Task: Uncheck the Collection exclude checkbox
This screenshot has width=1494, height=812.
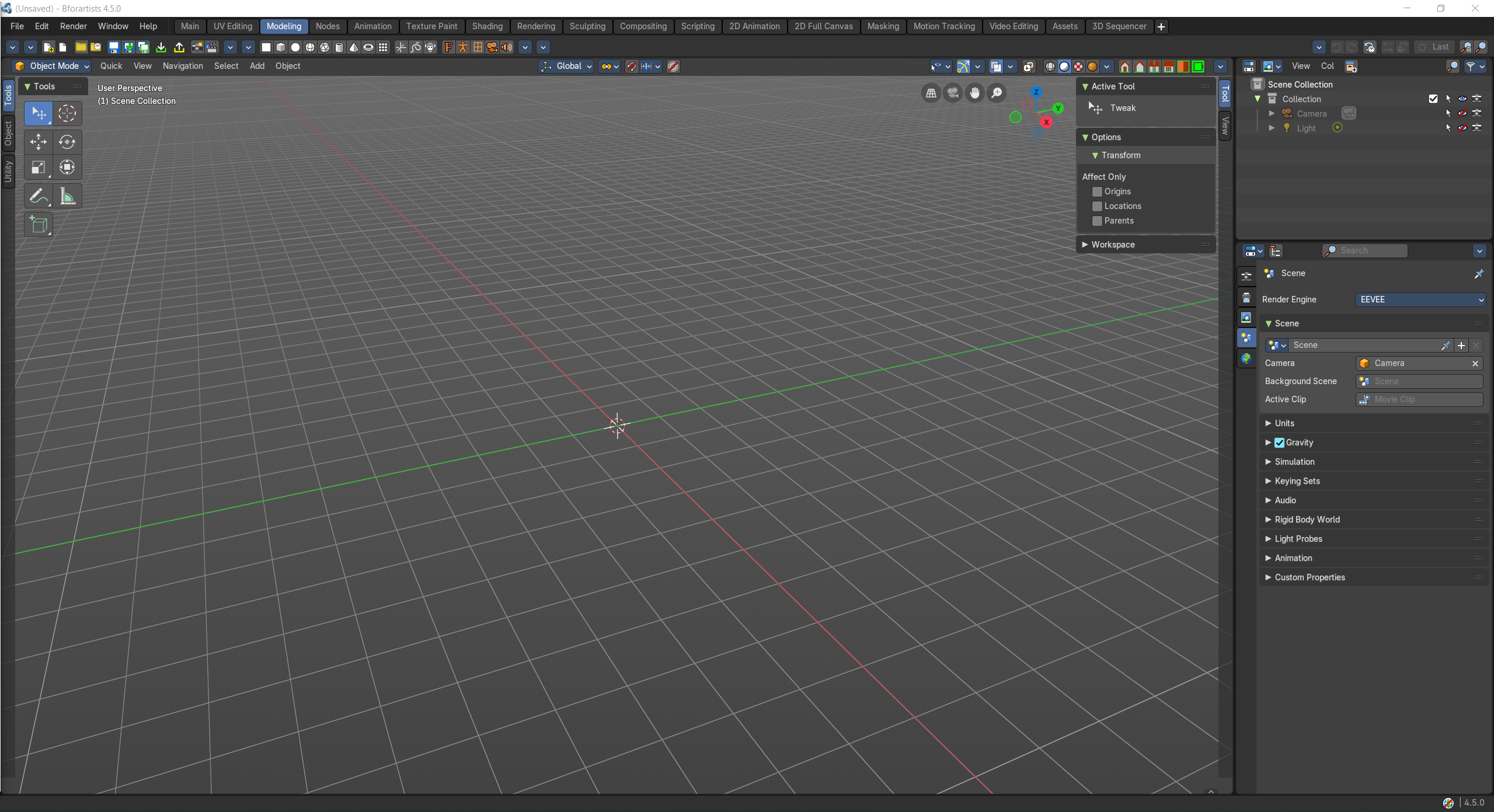Action: (1433, 99)
